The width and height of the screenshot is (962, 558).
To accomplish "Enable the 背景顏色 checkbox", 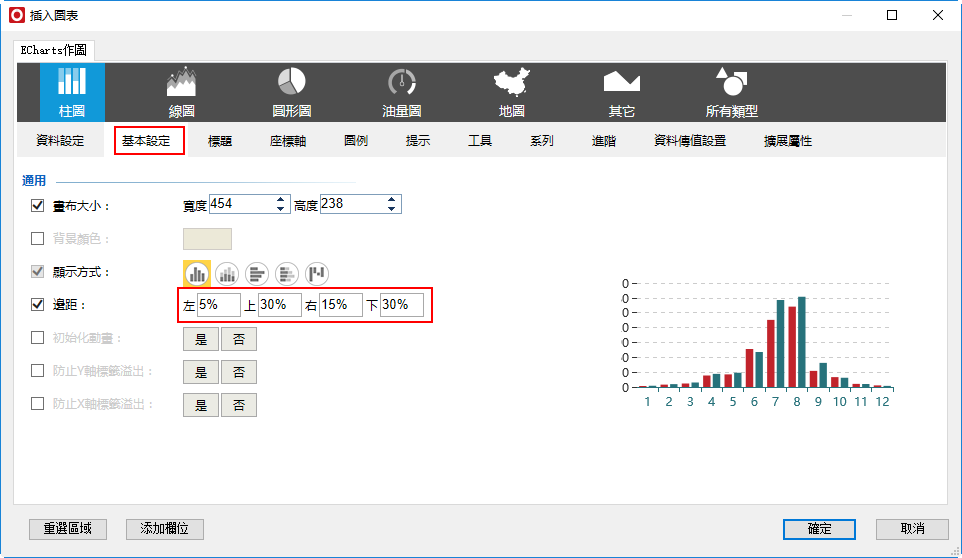I will coord(38,238).
